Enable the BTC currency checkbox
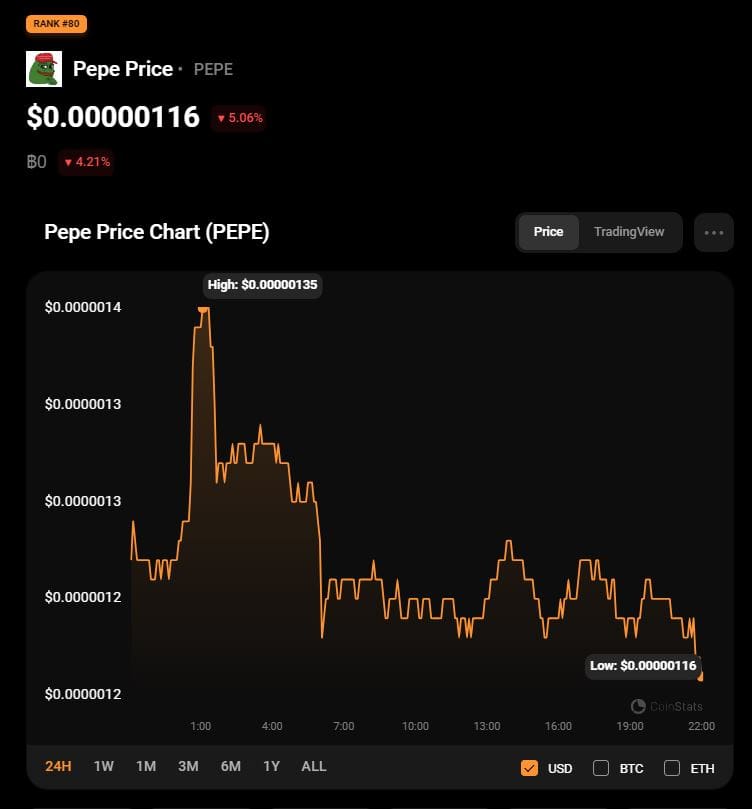This screenshot has height=809, width=752. (x=601, y=768)
